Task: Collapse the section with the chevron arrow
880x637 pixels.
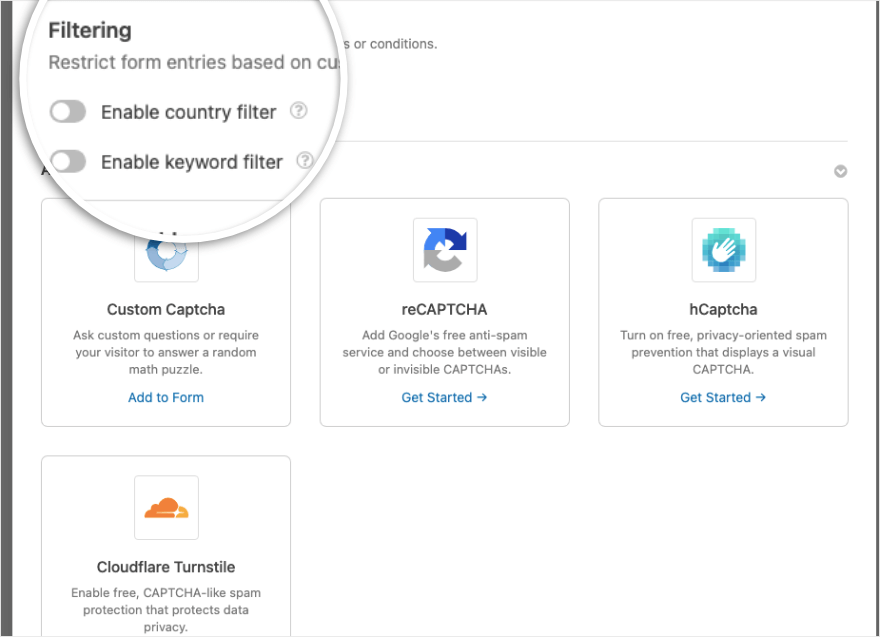Action: pyautogui.click(x=840, y=171)
